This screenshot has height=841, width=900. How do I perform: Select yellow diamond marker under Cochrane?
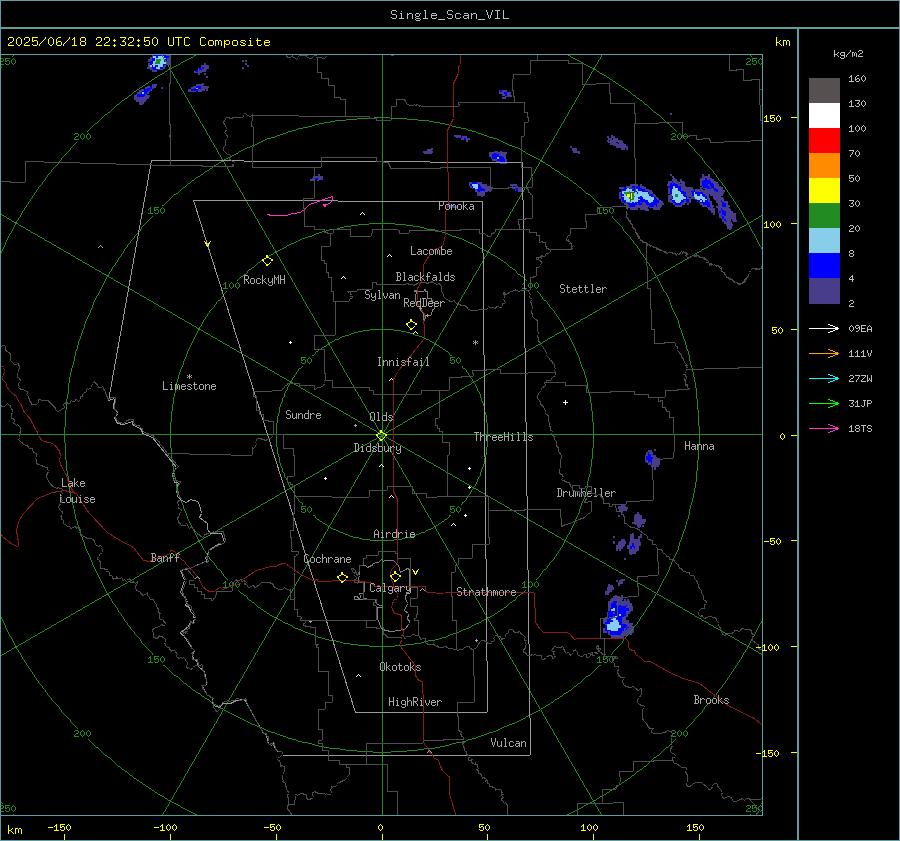coord(342,577)
